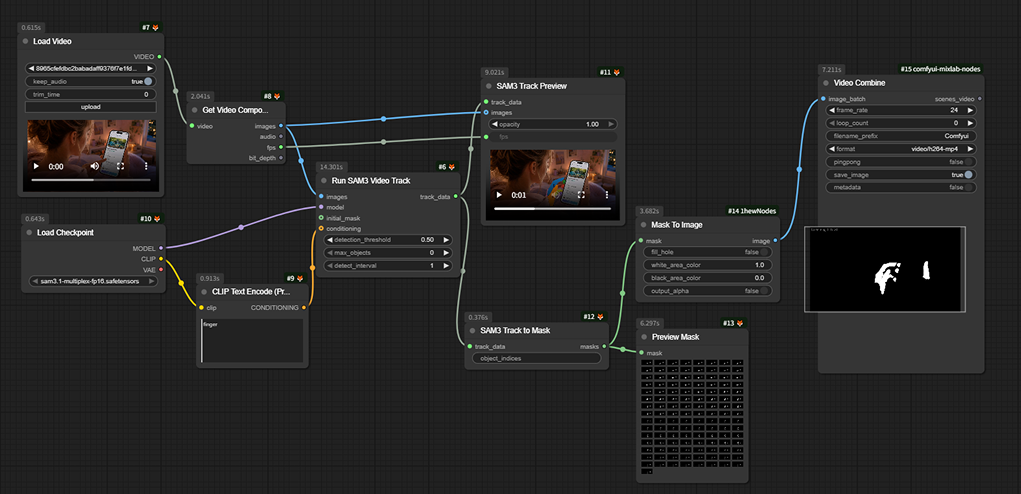This screenshot has width=1021, height=494.
Task: Open more options in the Load Video player
Action: point(146,166)
